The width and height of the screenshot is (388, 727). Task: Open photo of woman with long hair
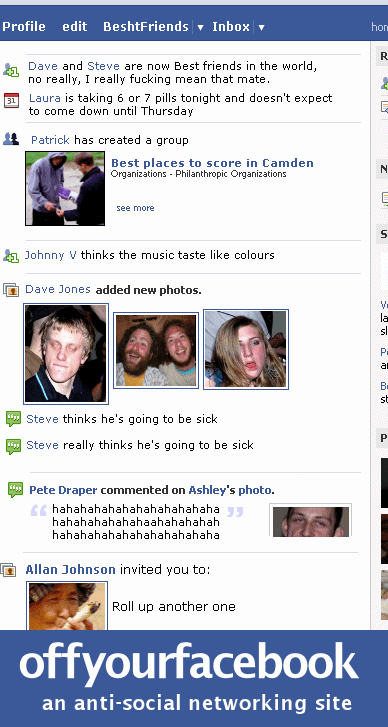[246, 349]
